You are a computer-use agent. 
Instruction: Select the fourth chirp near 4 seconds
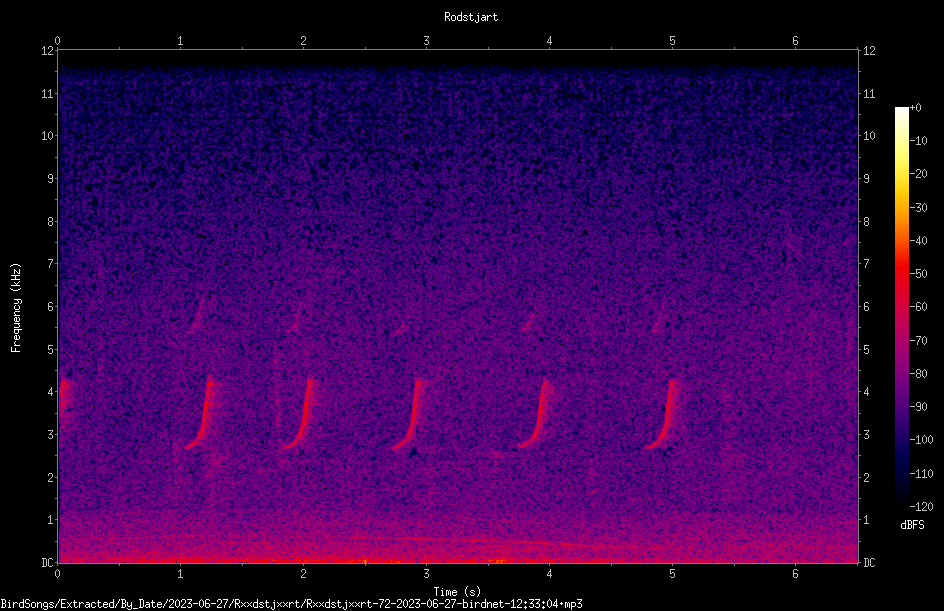[x=535, y=413]
